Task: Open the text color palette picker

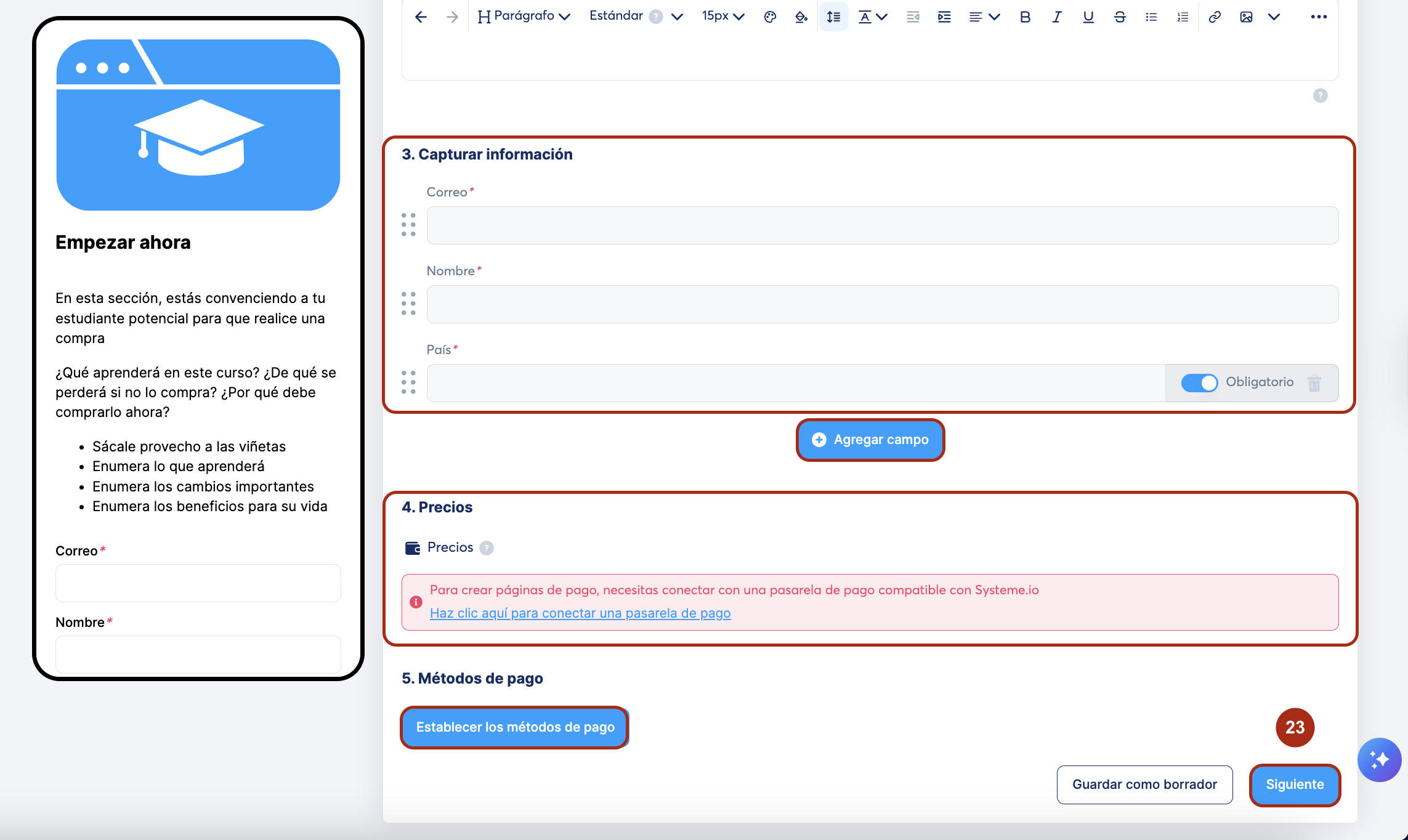Action: point(769,17)
